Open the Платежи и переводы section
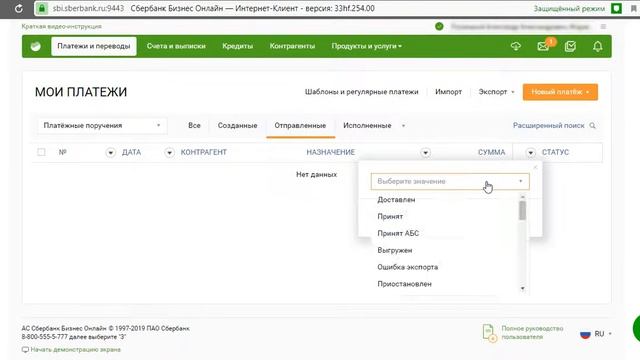Viewport: 640px width, 360px height. coord(94,46)
